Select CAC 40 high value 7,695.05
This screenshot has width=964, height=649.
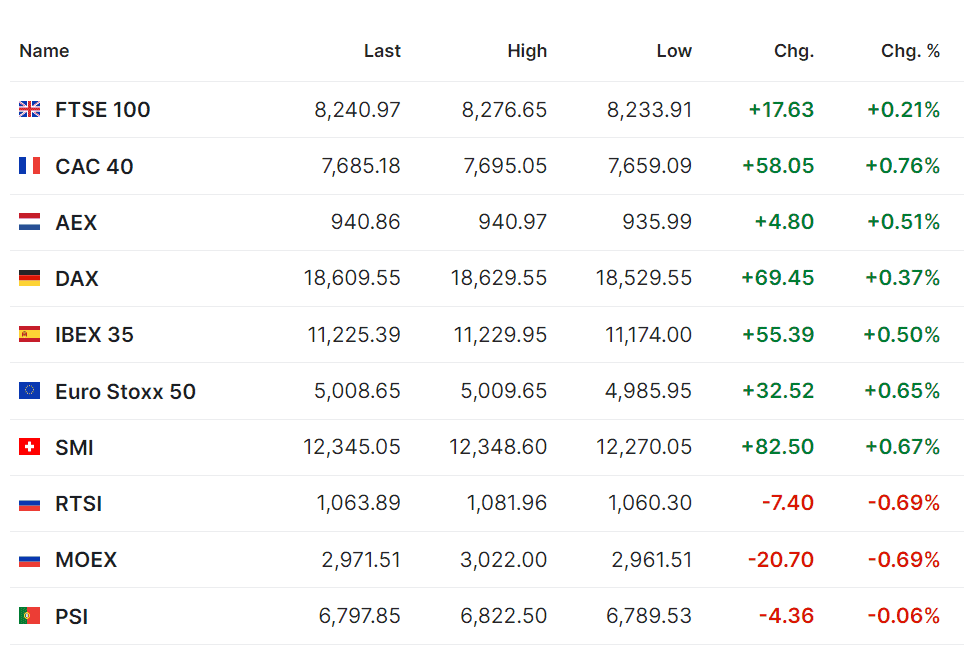click(505, 166)
